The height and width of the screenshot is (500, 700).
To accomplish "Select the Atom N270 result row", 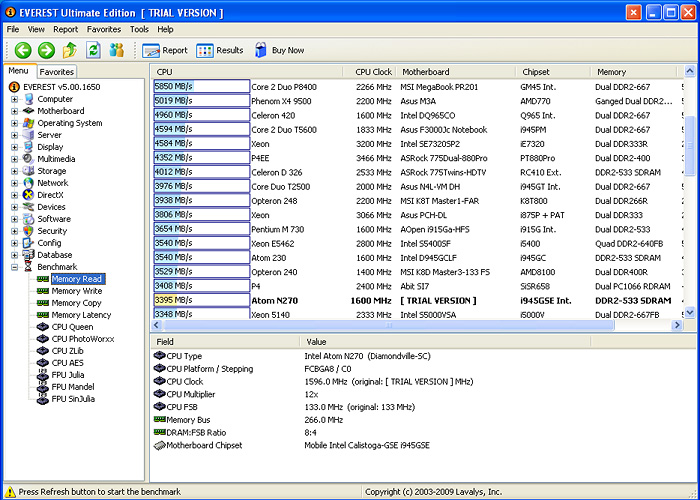I will coord(416,300).
